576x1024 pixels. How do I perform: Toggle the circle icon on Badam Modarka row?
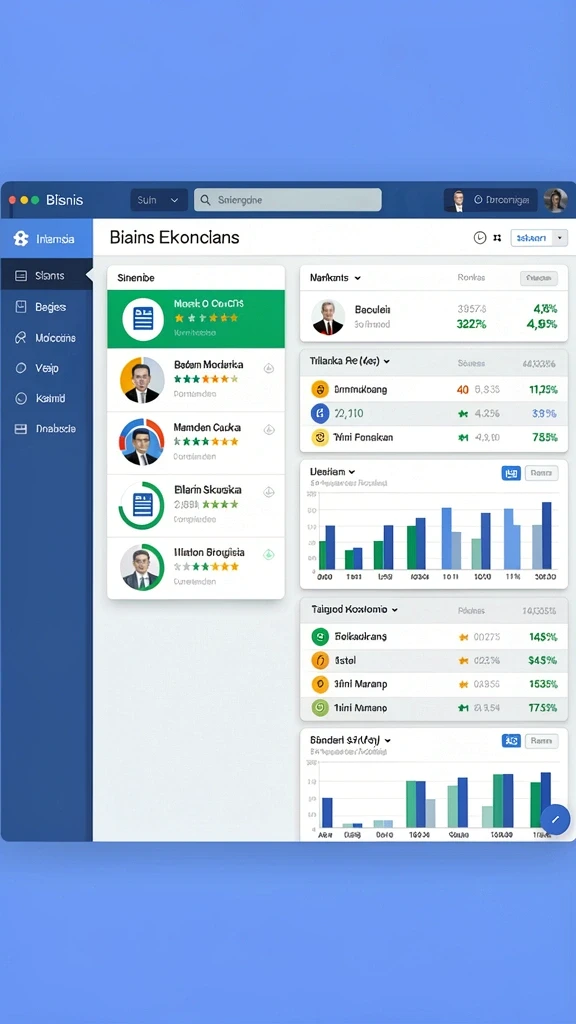tap(268, 368)
